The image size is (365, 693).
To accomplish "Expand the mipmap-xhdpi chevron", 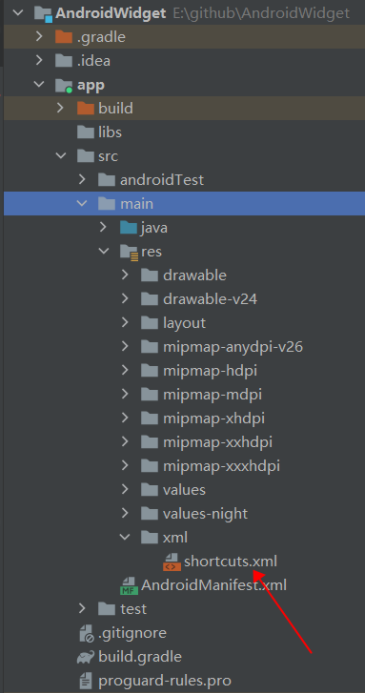I will [x=125, y=418].
